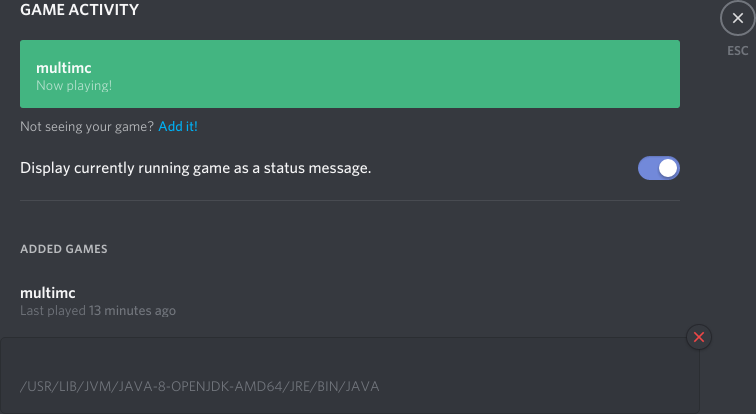The height and width of the screenshot is (414, 756).
Task: Click the 'Now playing!' status text
Action: 74,85
